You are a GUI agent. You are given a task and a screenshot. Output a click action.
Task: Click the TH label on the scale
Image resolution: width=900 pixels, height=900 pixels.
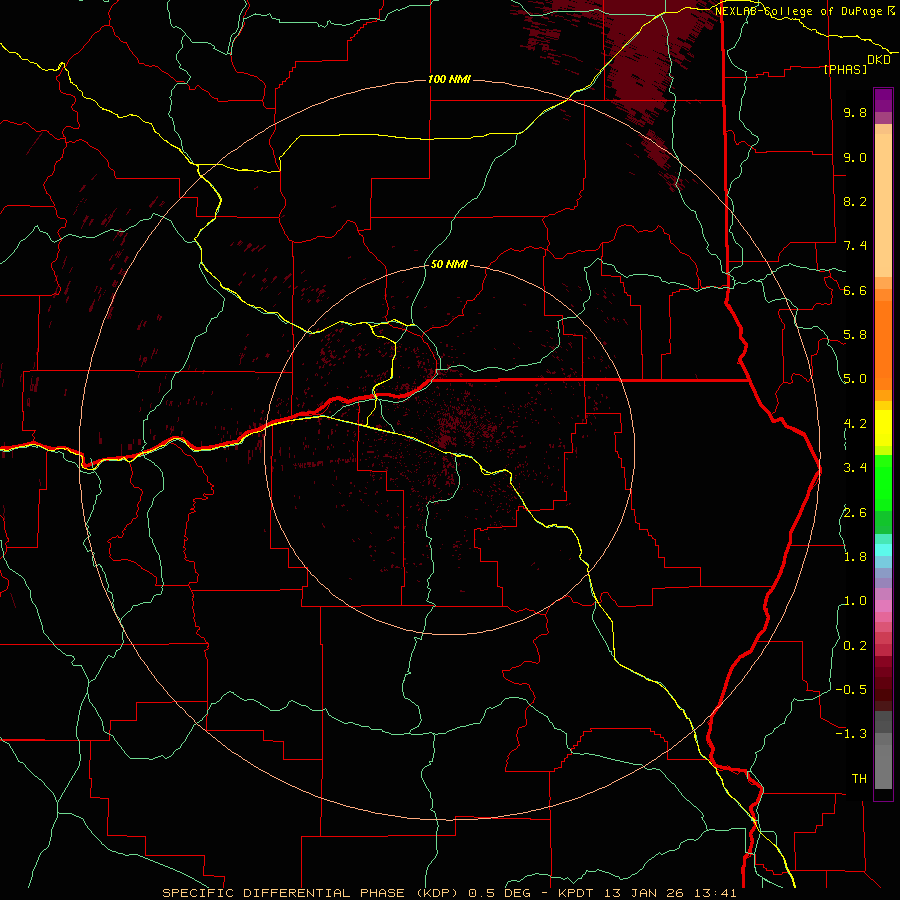(x=859, y=779)
